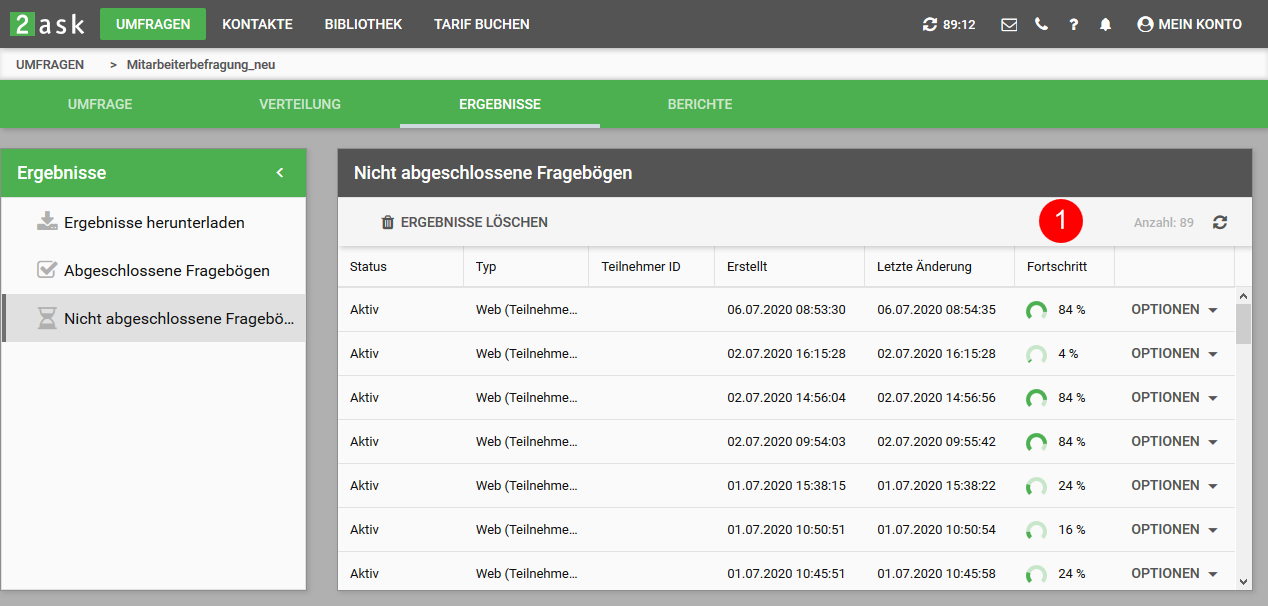The image size is (1268, 606).
Task: Click table scrollbar up arrow
Action: click(x=1244, y=296)
